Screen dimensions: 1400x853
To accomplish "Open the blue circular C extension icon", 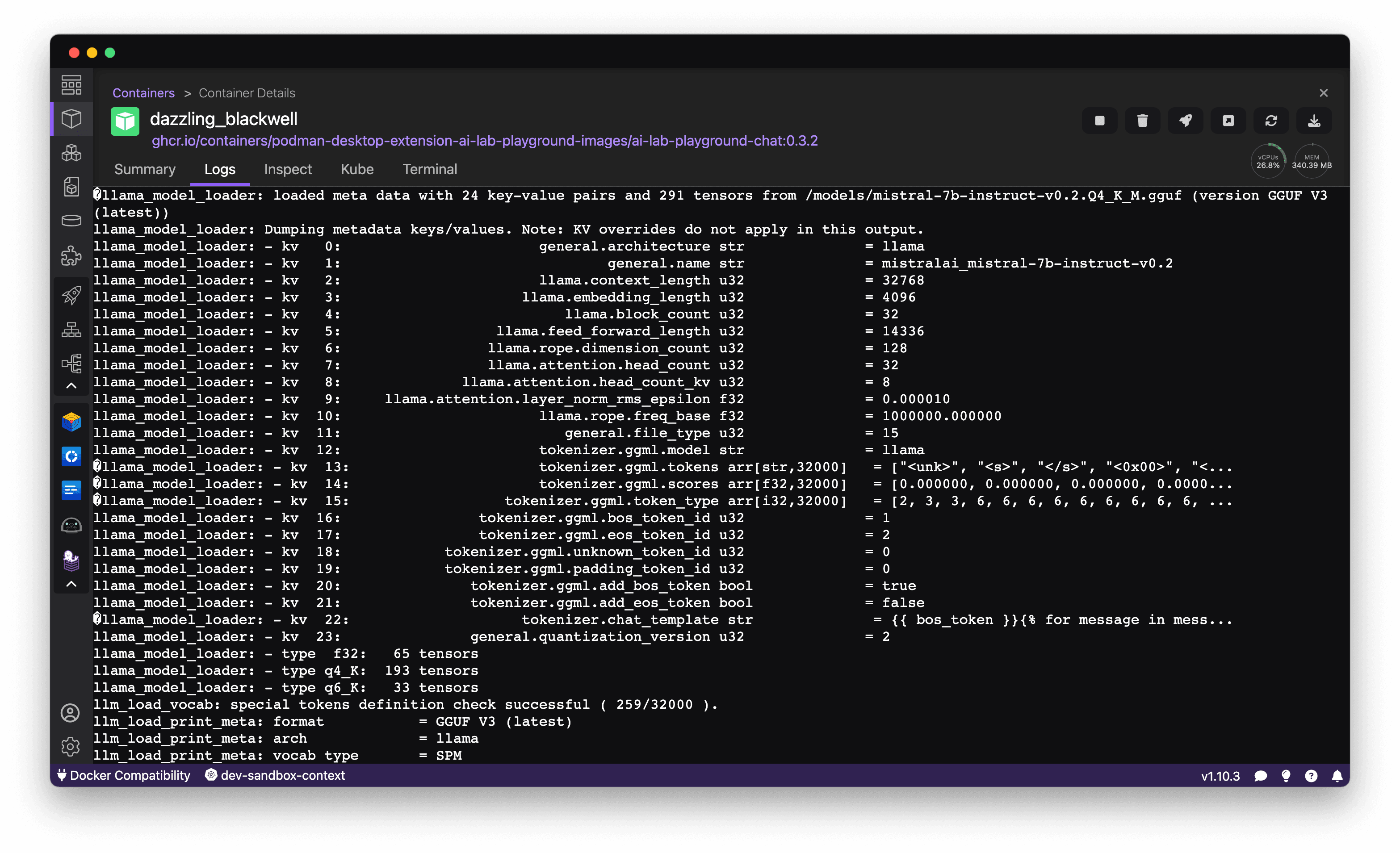I will 71,456.
